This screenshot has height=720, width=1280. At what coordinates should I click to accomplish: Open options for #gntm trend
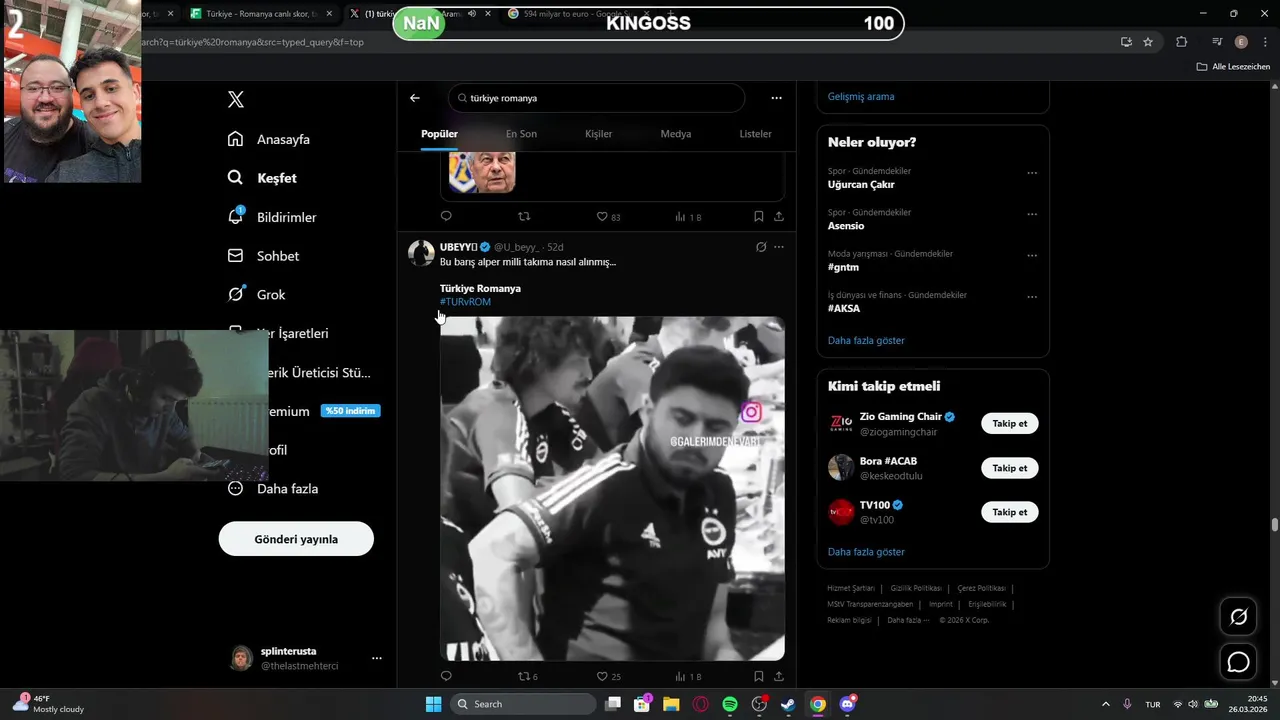tap(1032, 256)
